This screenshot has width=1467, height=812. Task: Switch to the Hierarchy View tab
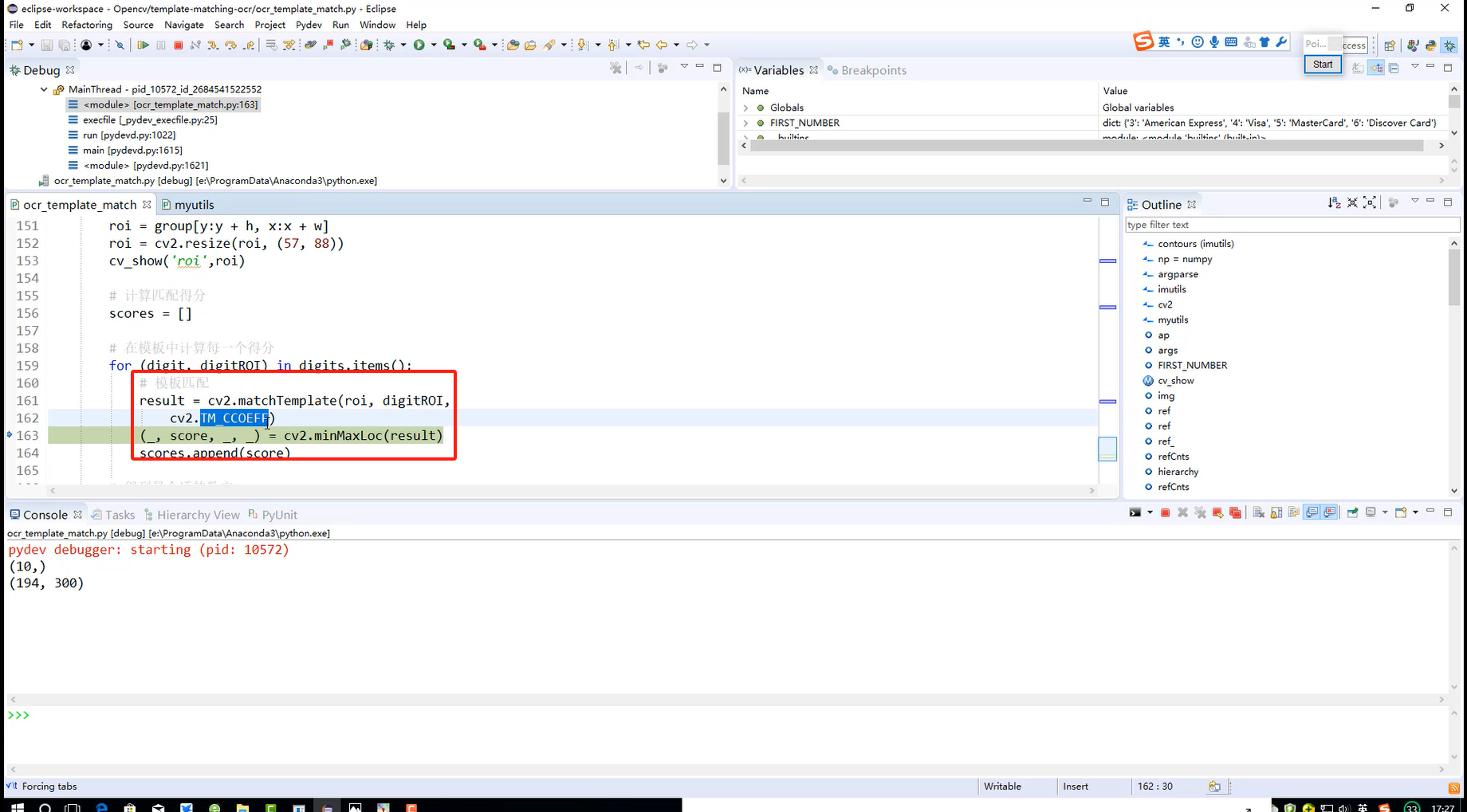[191, 515]
